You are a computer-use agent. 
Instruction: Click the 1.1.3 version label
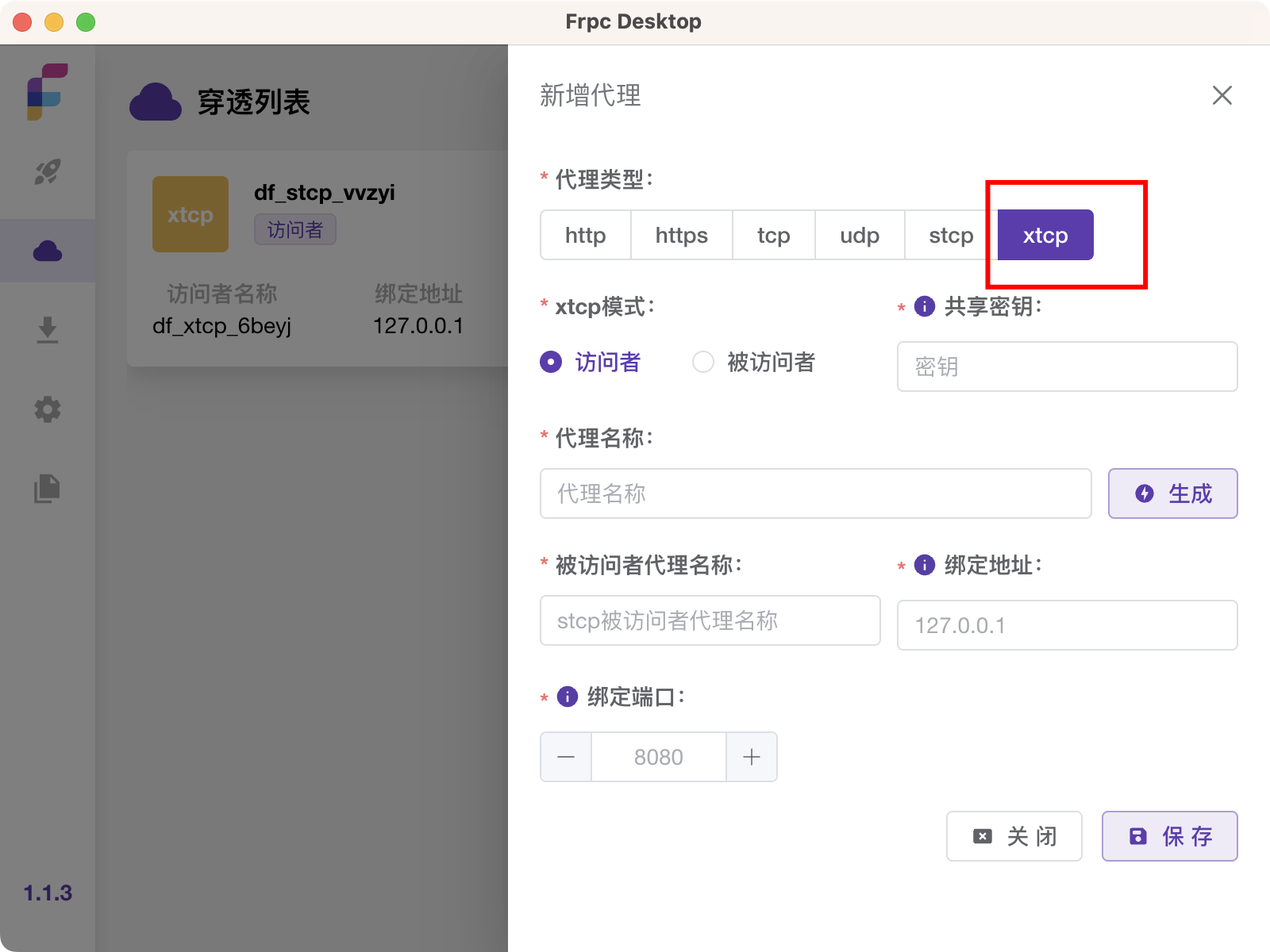coord(48,893)
